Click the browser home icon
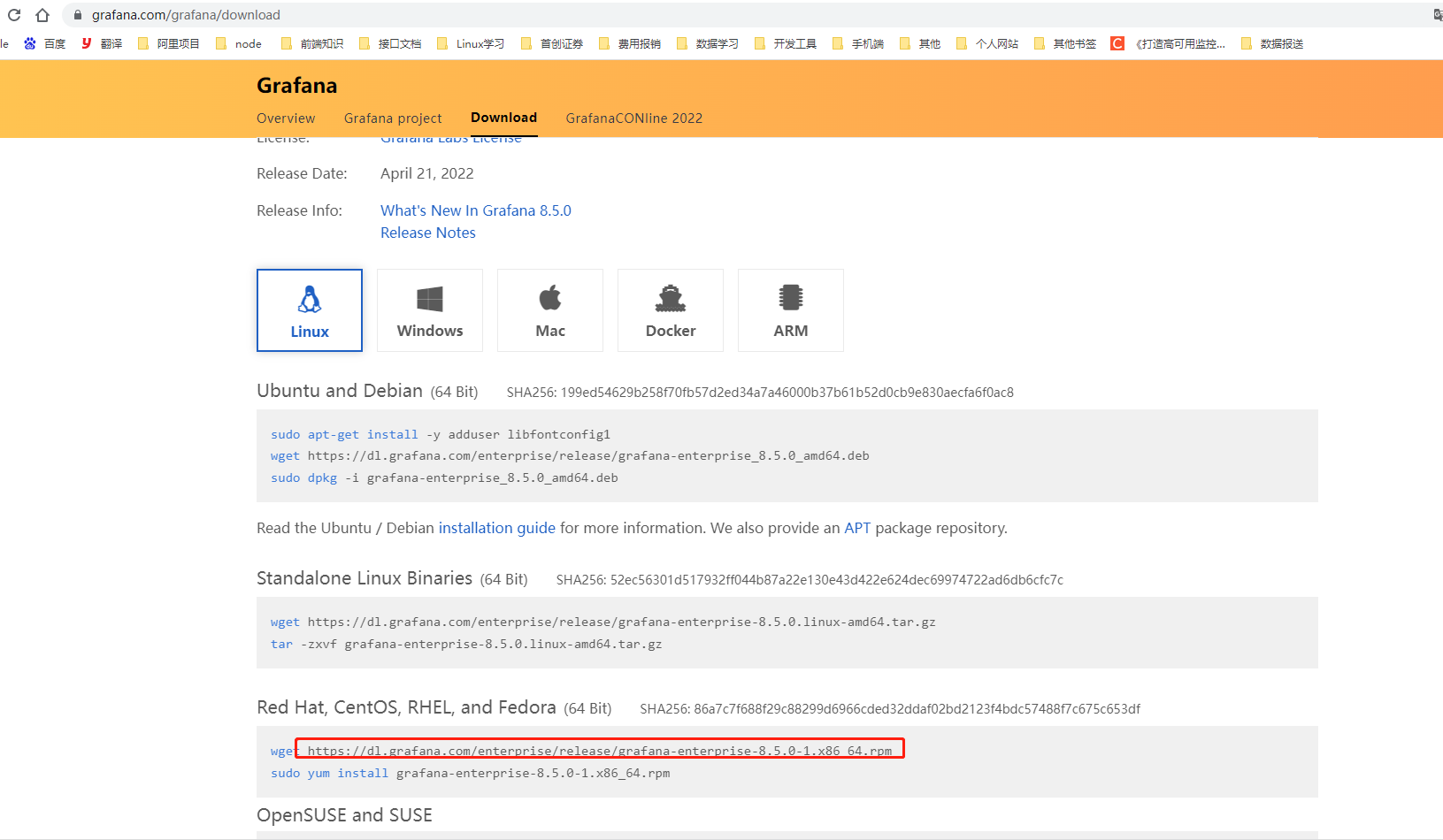This screenshot has height=840, width=1443. tap(42, 15)
